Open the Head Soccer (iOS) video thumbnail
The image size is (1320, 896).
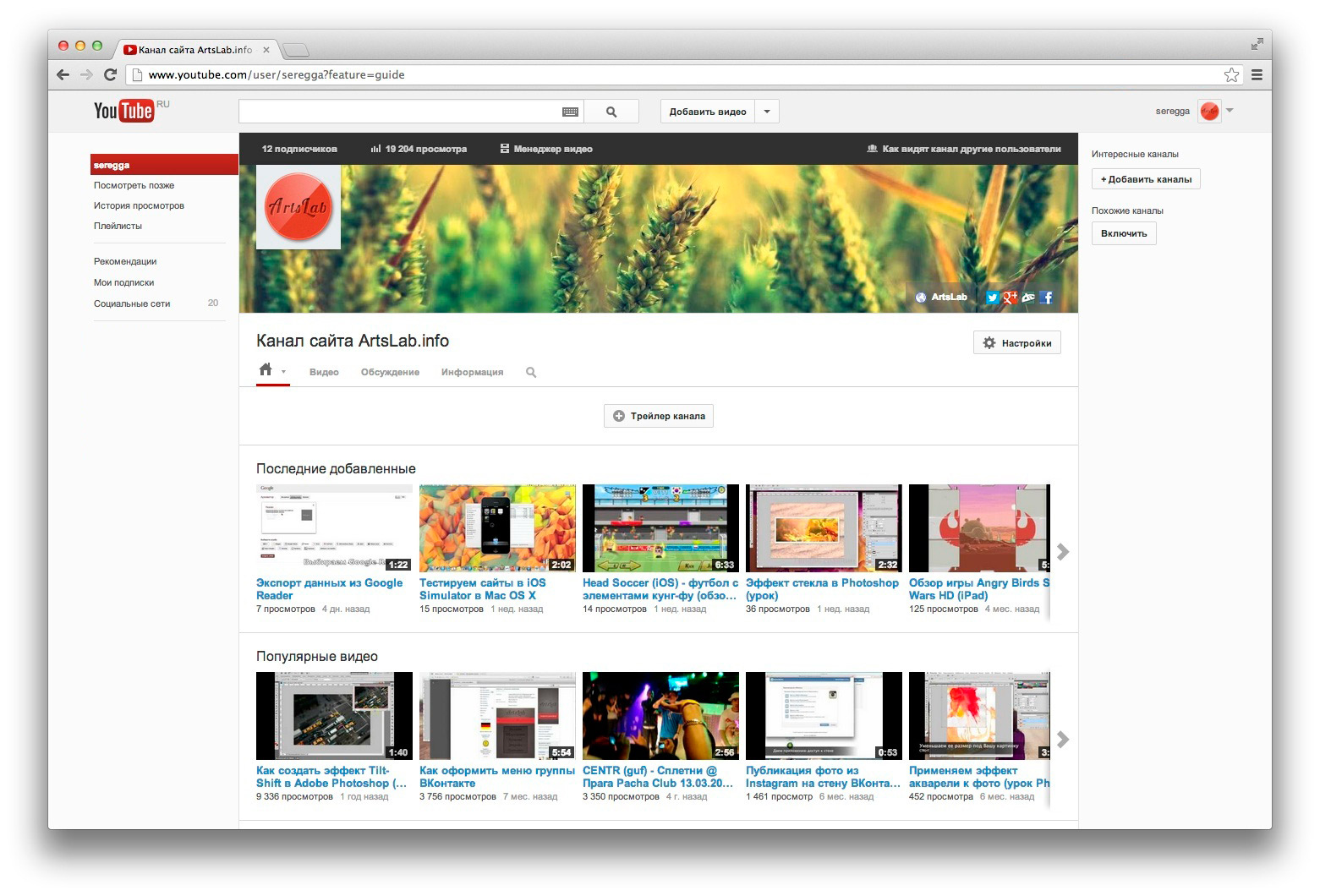[660, 527]
